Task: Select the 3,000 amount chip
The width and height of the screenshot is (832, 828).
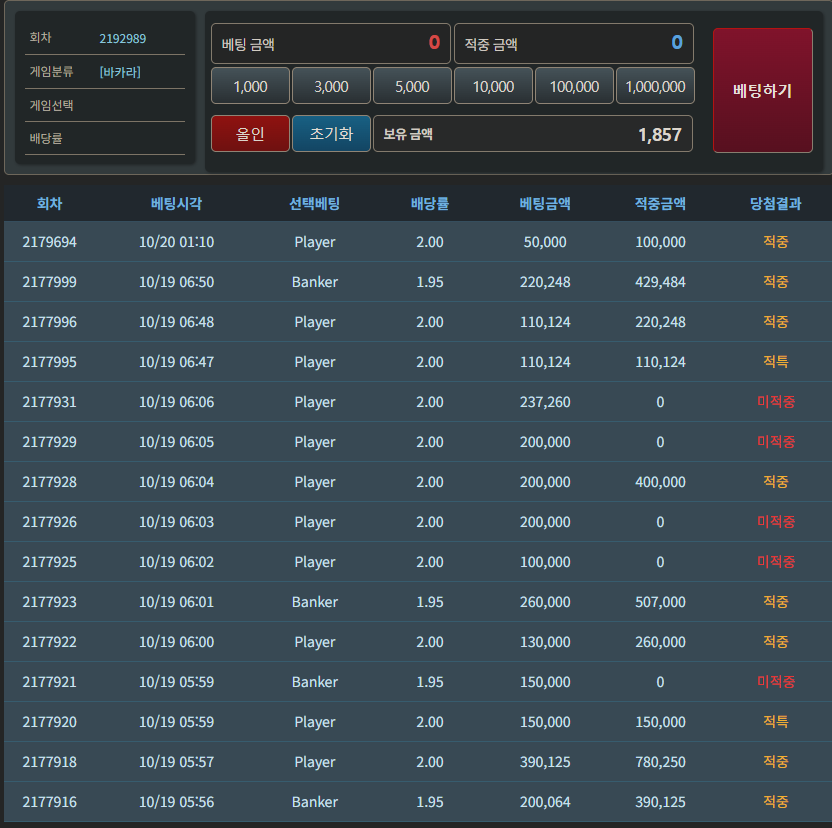Action: coord(331,86)
